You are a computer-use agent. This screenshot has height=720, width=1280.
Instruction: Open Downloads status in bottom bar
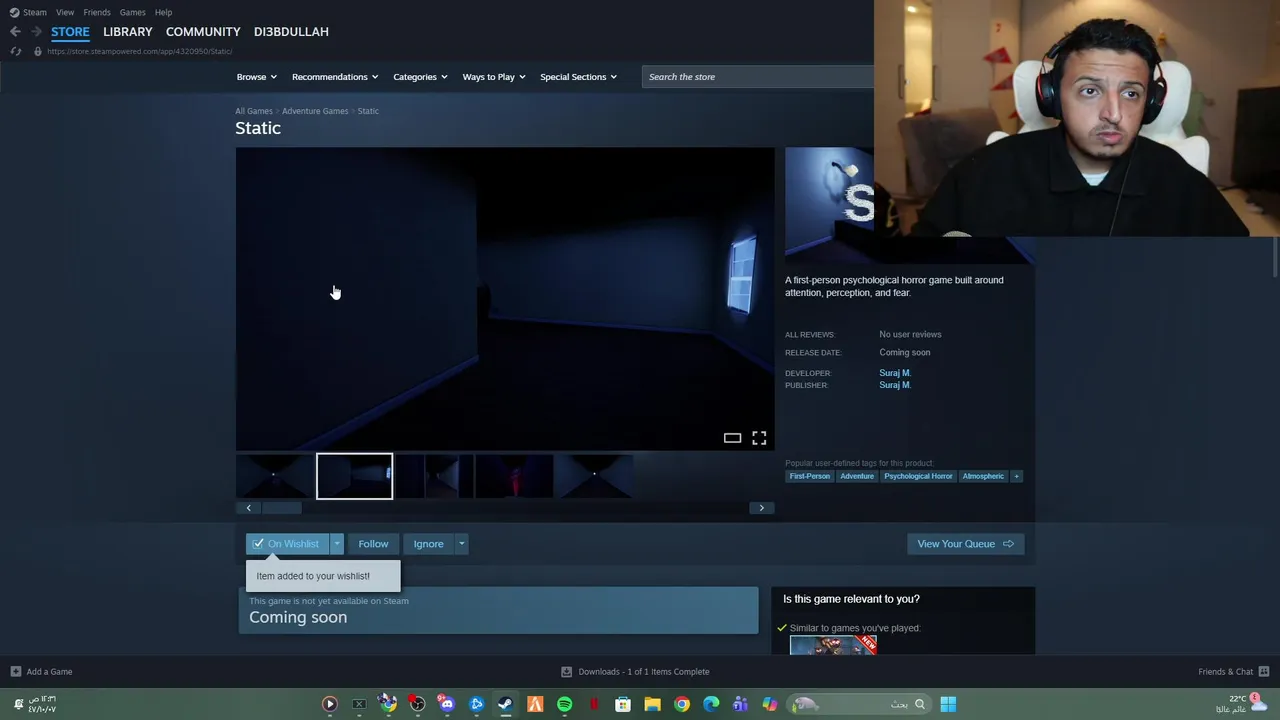[x=635, y=672]
